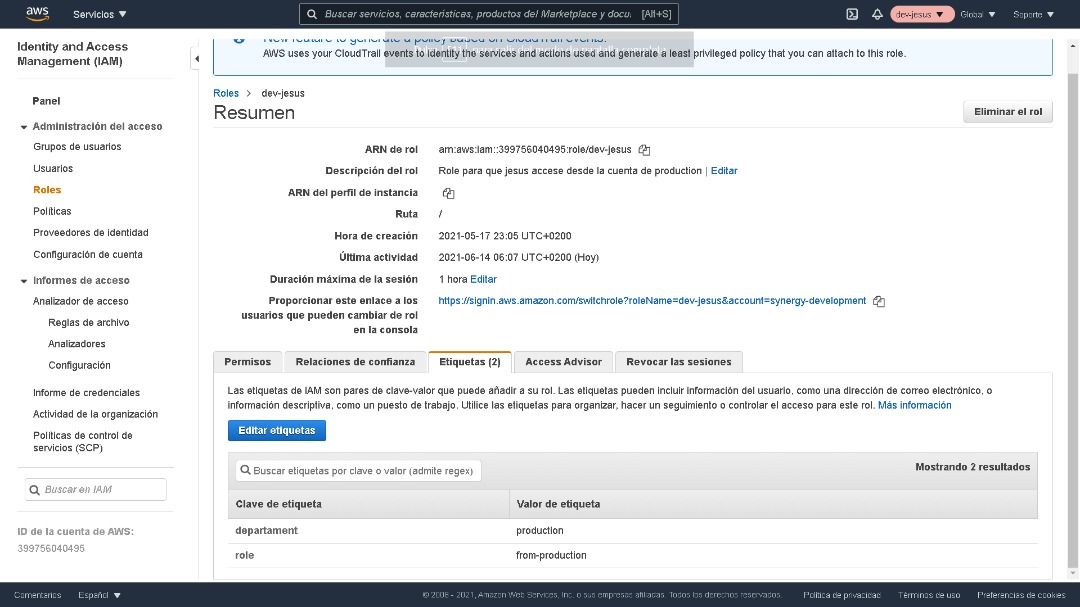
Task: Select the role tag key cell
Action: pyautogui.click(x=245, y=555)
